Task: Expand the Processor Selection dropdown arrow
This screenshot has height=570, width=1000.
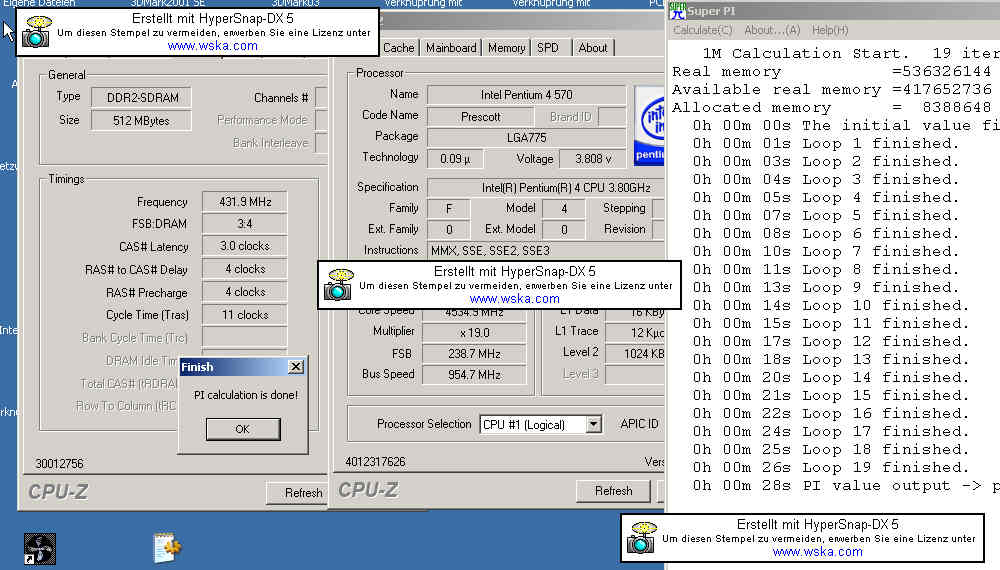Action: click(594, 424)
